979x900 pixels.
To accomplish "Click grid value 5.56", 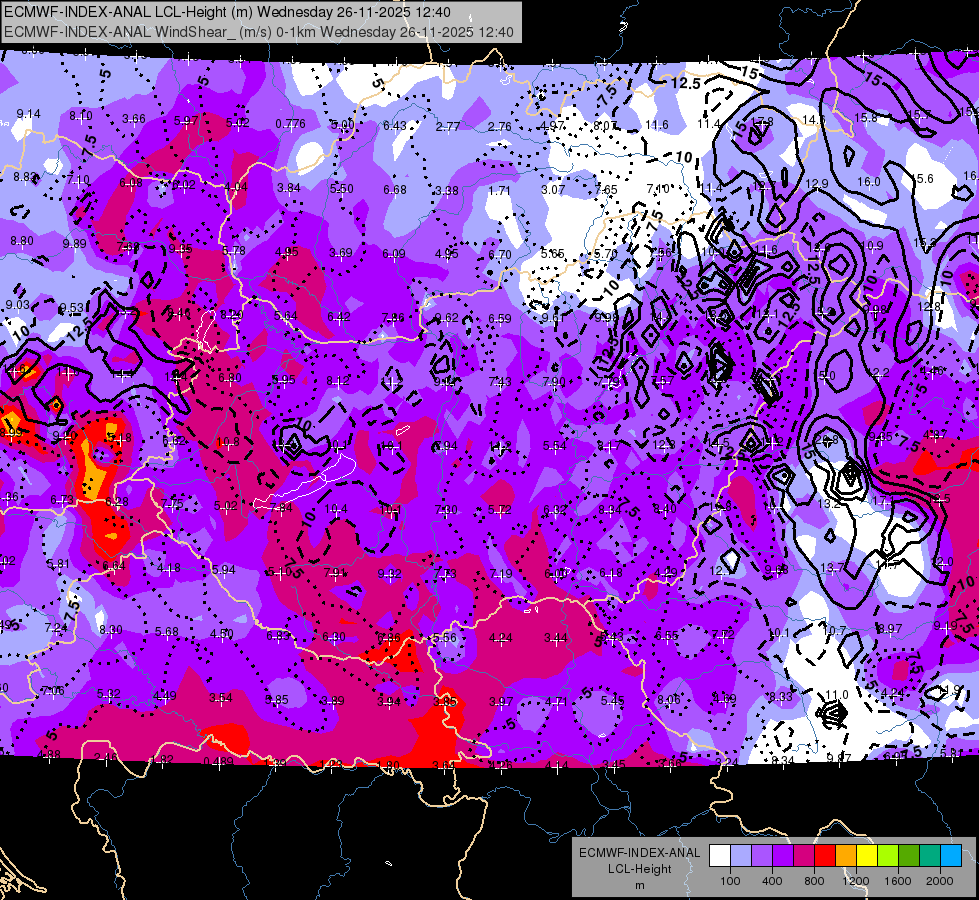I will 445,638.
